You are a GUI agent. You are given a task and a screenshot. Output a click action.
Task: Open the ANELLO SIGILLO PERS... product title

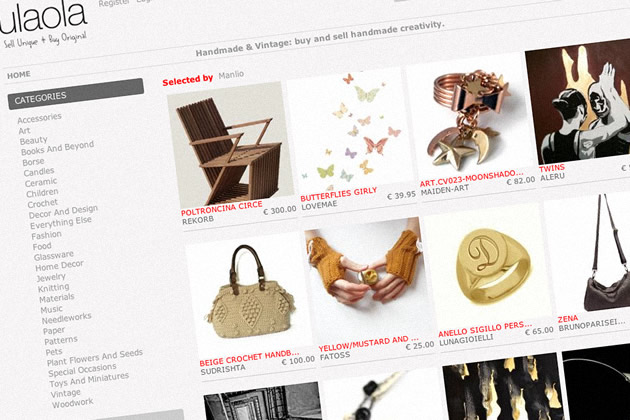pyautogui.click(x=485, y=329)
